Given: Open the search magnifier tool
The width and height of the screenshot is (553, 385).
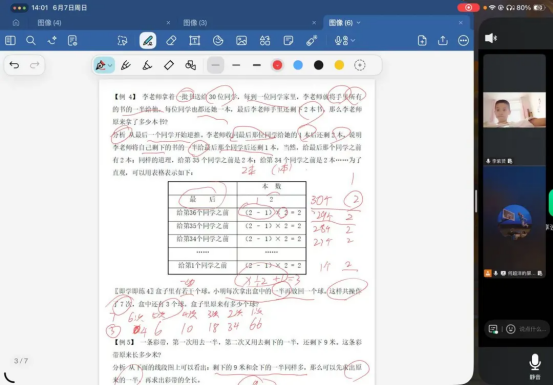Looking at the screenshot, I should pyautogui.click(x=31, y=41).
